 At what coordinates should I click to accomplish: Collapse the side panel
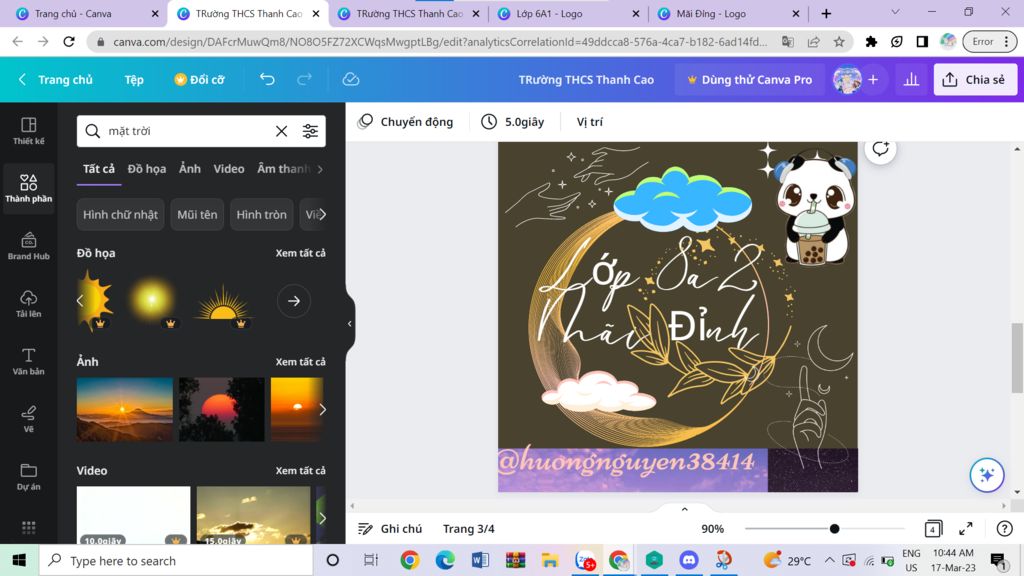349,324
